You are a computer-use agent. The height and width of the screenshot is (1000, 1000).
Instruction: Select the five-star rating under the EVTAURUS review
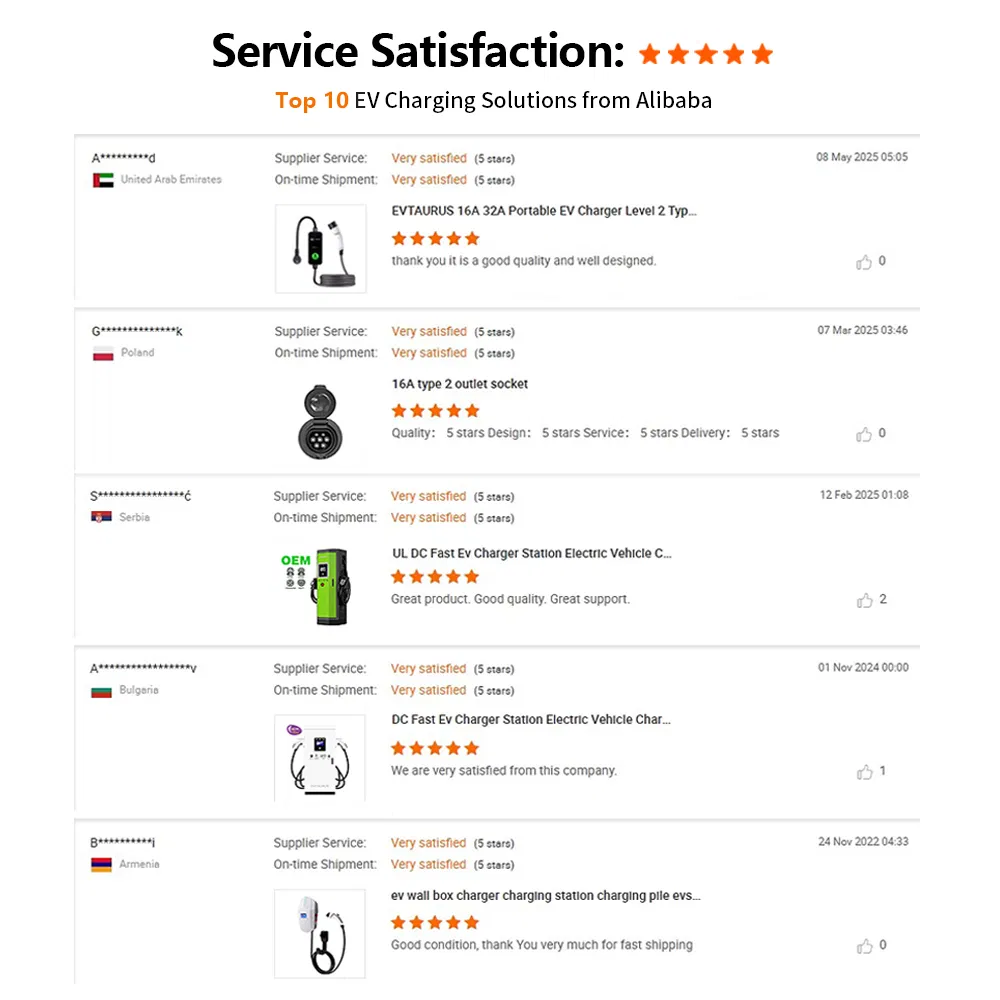click(x=435, y=238)
